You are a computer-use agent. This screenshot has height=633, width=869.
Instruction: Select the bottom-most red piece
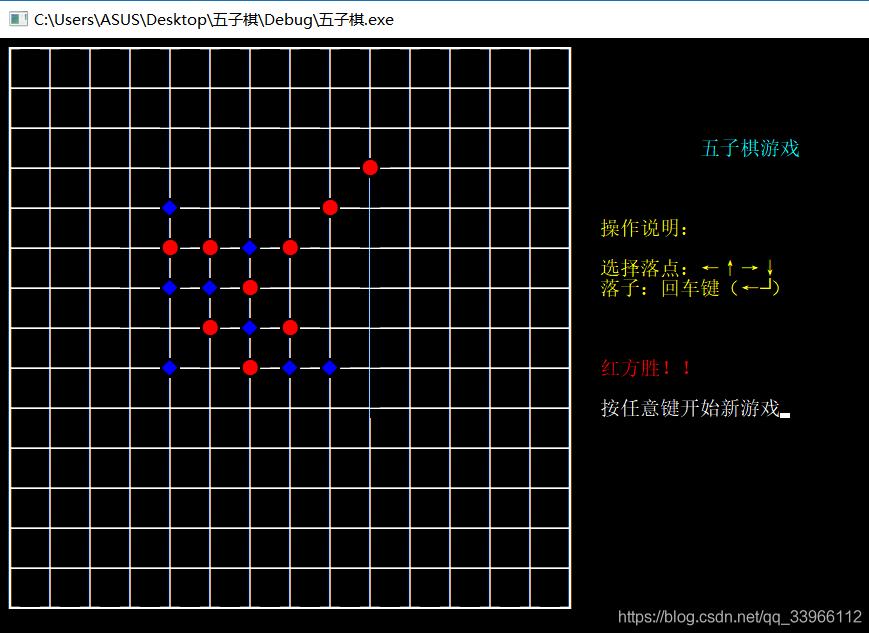click(250, 367)
